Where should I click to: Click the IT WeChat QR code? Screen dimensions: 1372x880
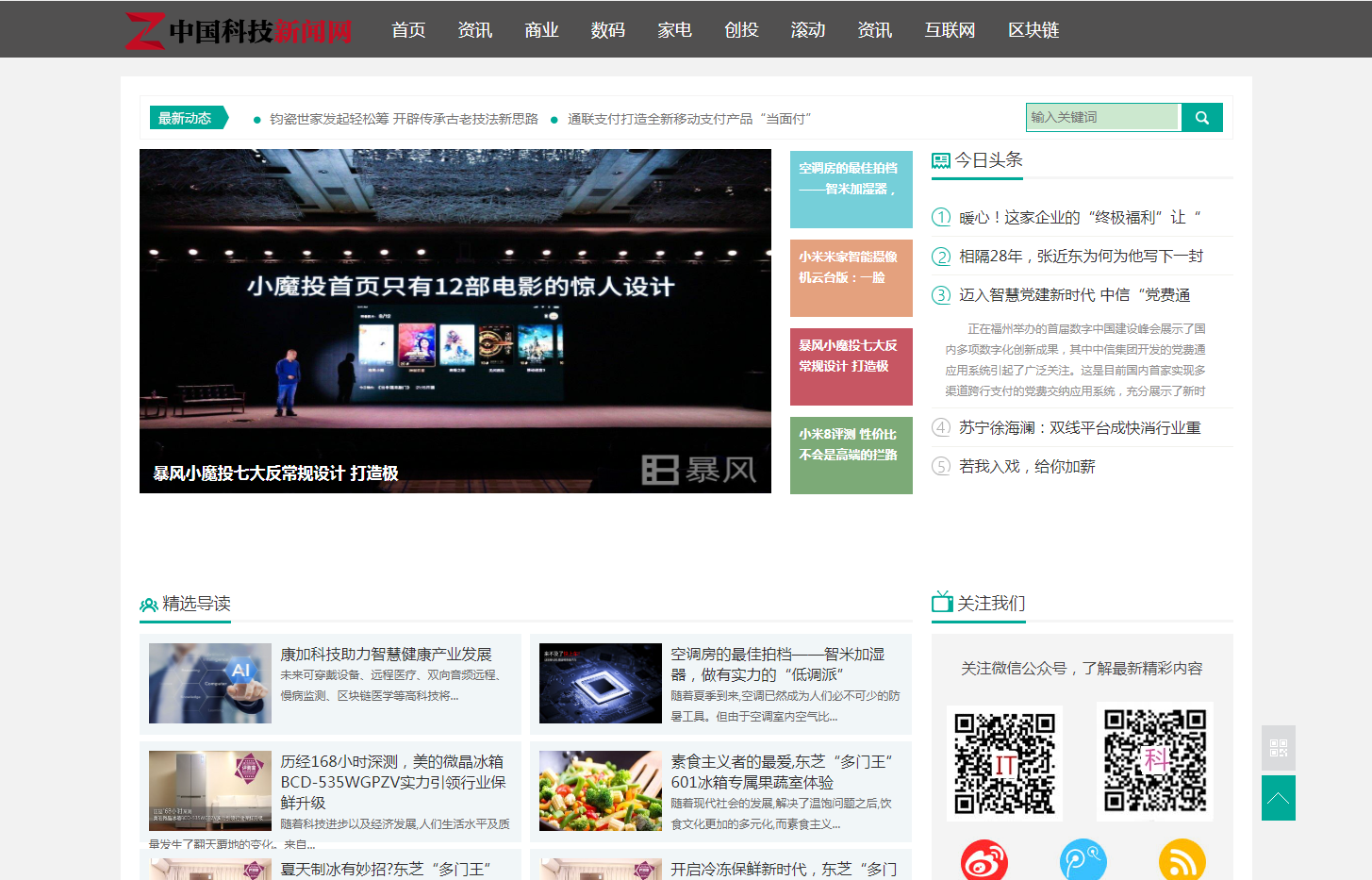click(1004, 763)
